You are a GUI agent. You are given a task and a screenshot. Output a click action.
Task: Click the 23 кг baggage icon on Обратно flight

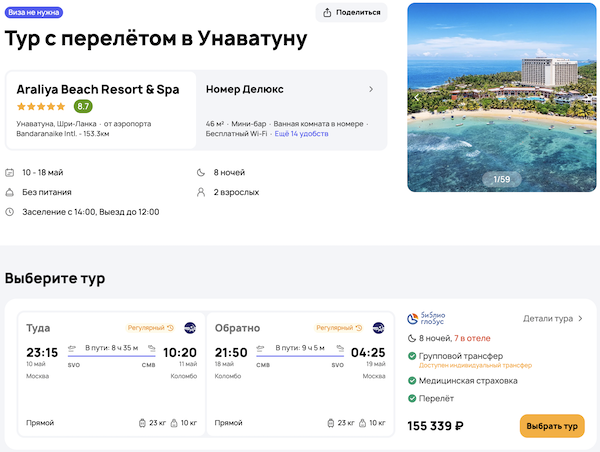click(329, 423)
